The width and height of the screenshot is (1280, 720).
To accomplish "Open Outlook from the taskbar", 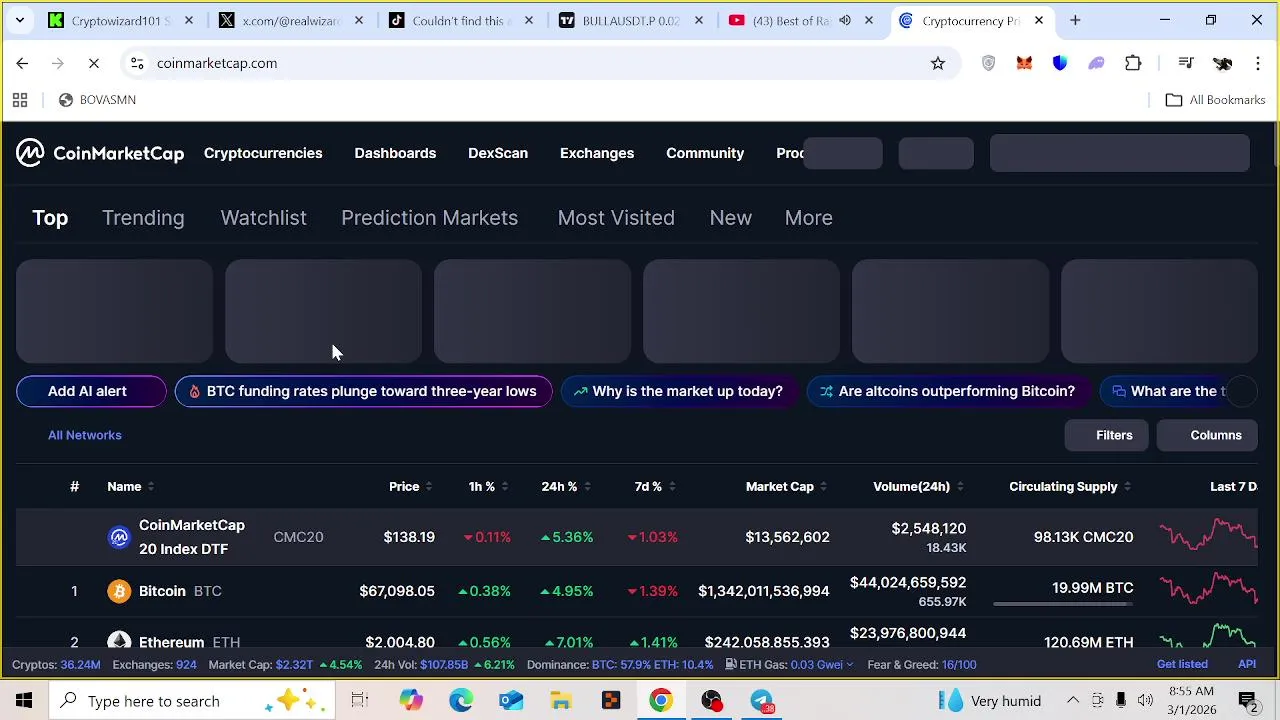I will (511, 701).
